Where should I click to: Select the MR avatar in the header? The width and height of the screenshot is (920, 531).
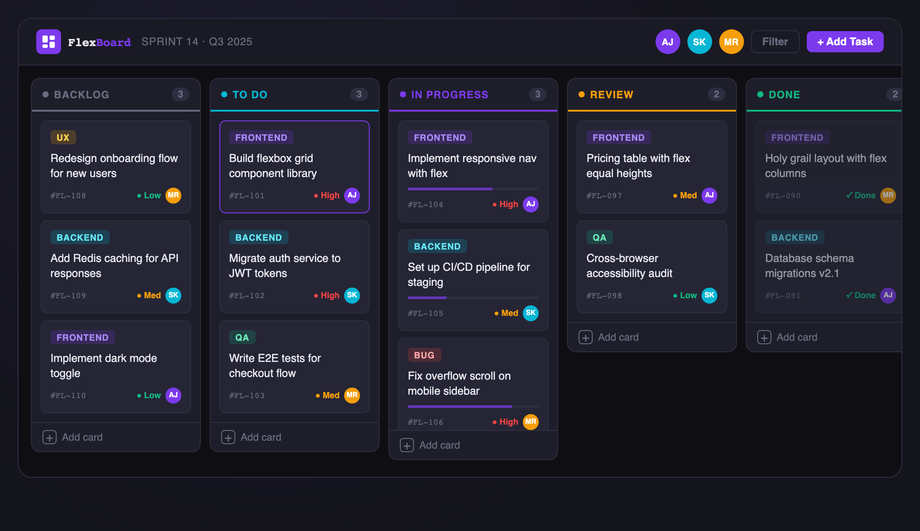pyautogui.click(x=731, y=42)
